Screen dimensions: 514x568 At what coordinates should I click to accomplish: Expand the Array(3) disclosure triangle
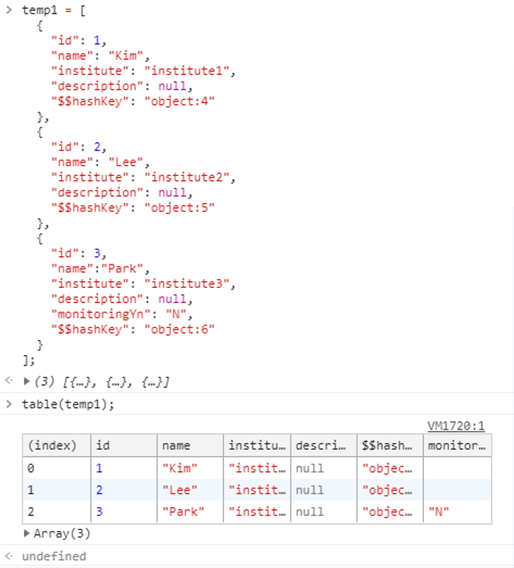click(26, 533)
